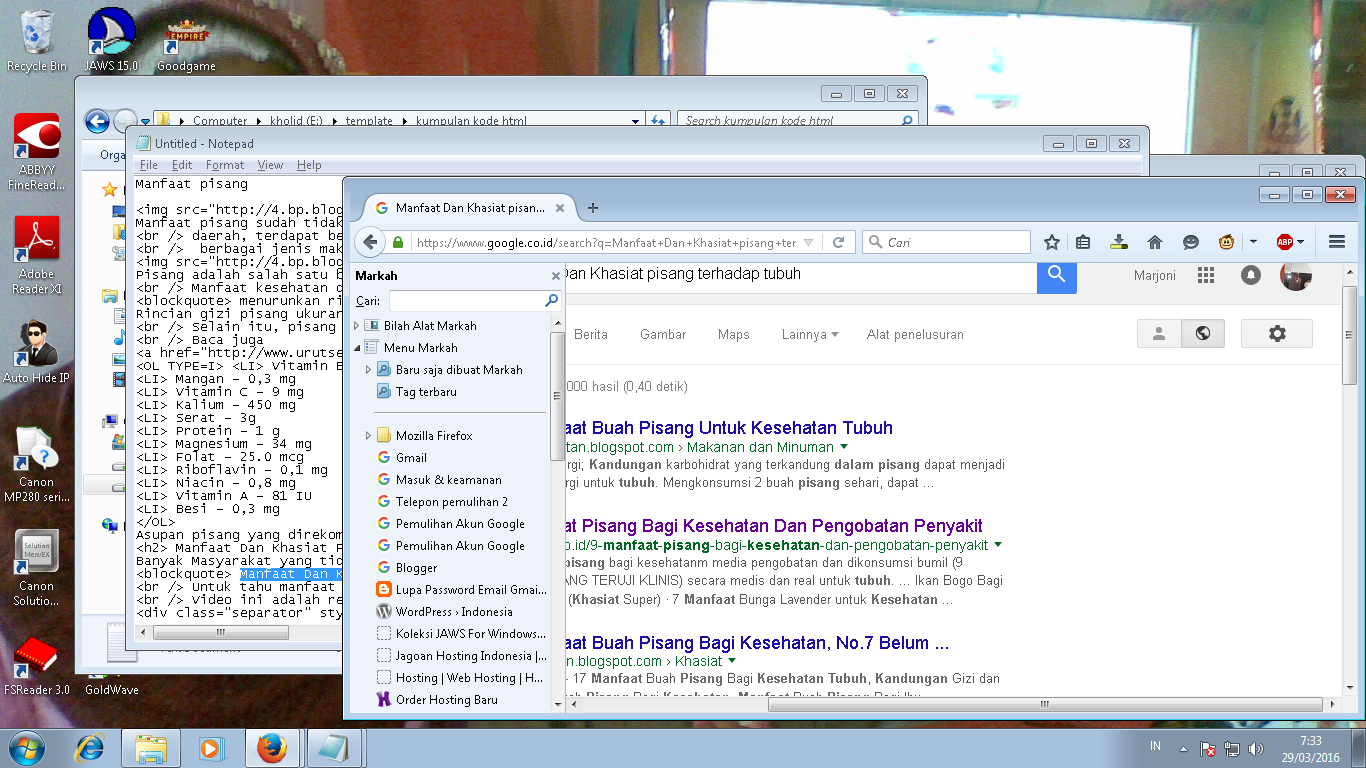The width and height of the screenshot is (1366, 768).
Task: Open the Windows Start menu
Action: [25, 748]
